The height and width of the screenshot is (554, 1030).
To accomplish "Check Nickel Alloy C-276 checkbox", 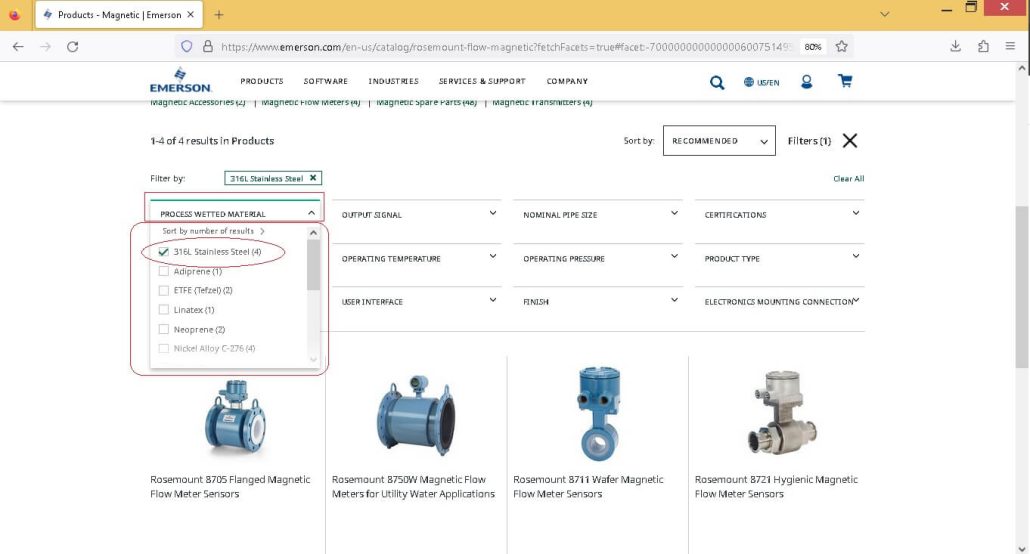I will pyautogui.click(x=164, y=348).
